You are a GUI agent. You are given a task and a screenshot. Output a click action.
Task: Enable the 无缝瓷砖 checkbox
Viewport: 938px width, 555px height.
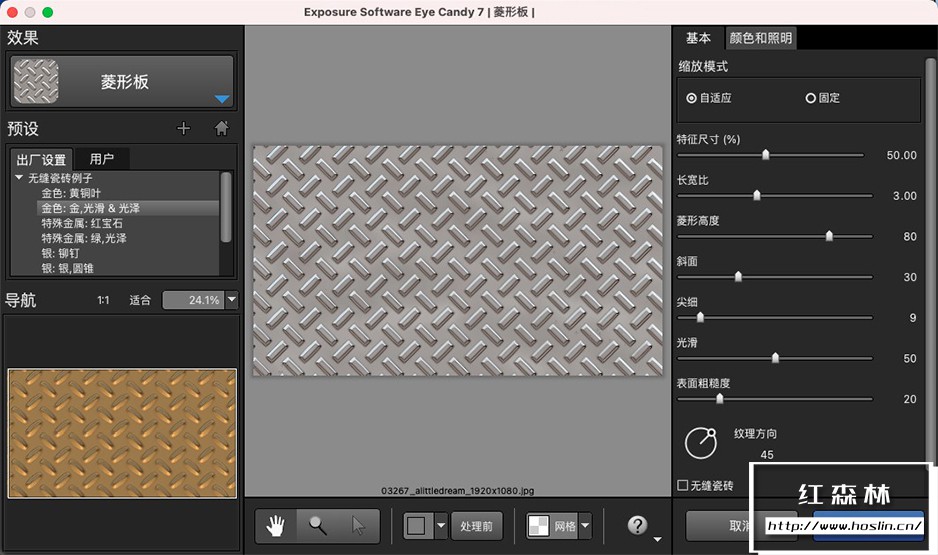coord(683,485)
